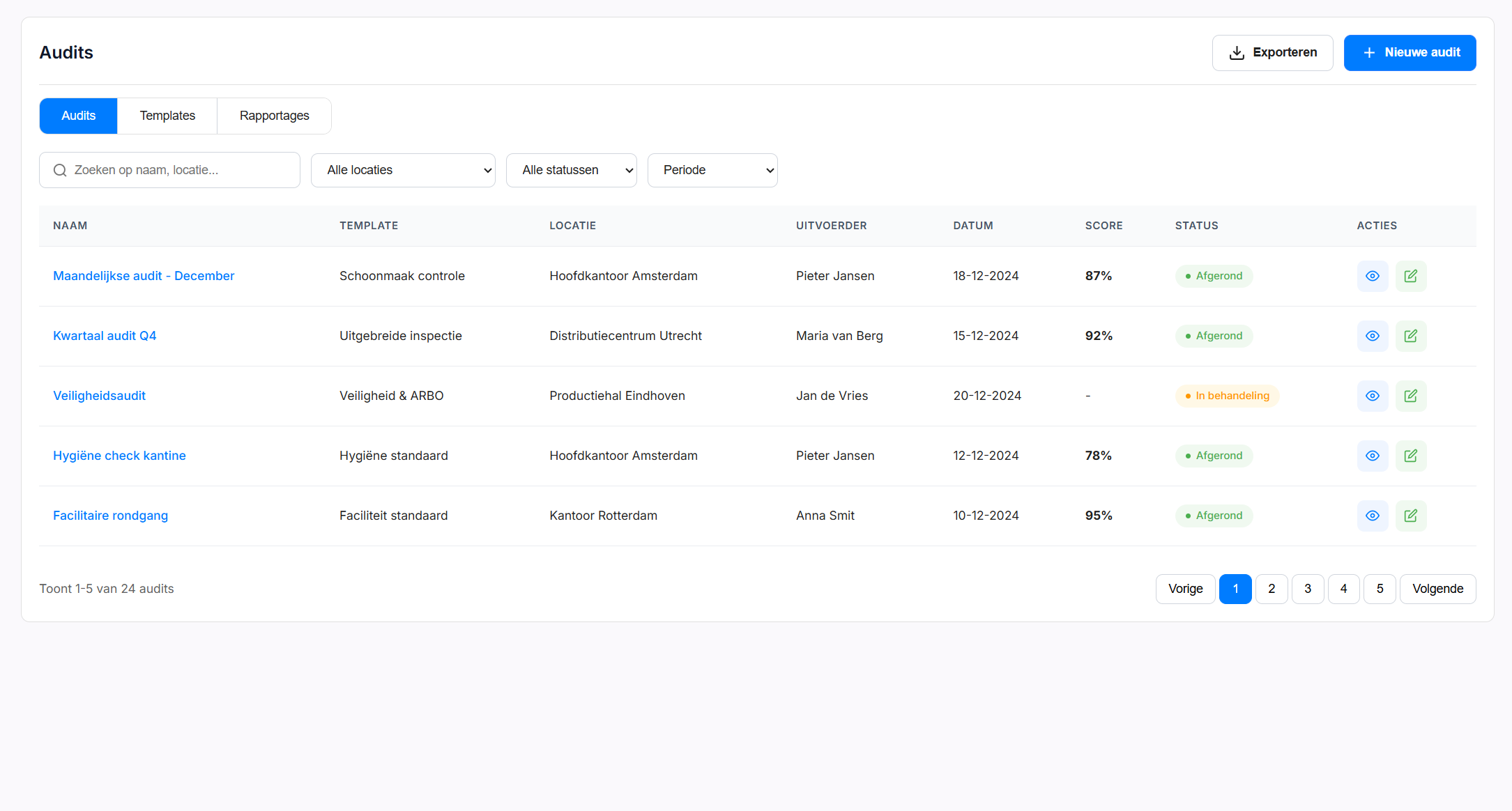The image size is (1512, 811).
Task: Click the download icon on the Exporteren button
Action: pos(1237,52)
